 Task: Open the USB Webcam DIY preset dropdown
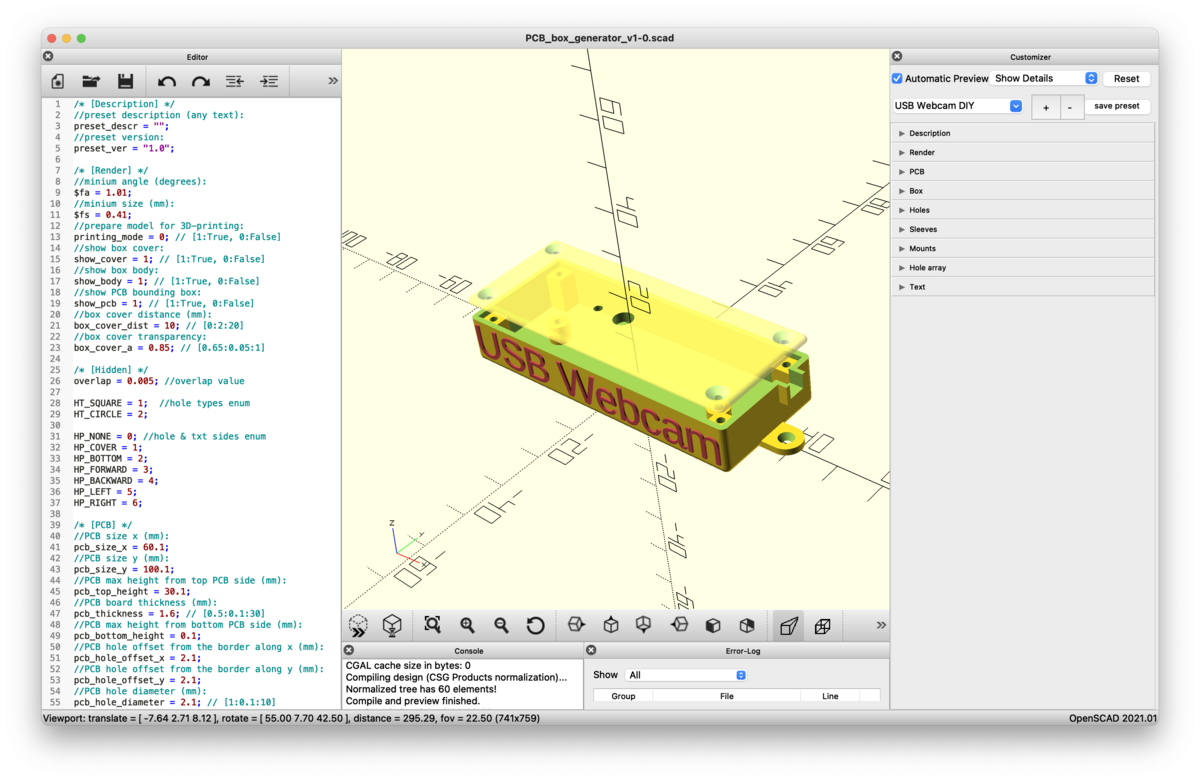coord(958,106)
